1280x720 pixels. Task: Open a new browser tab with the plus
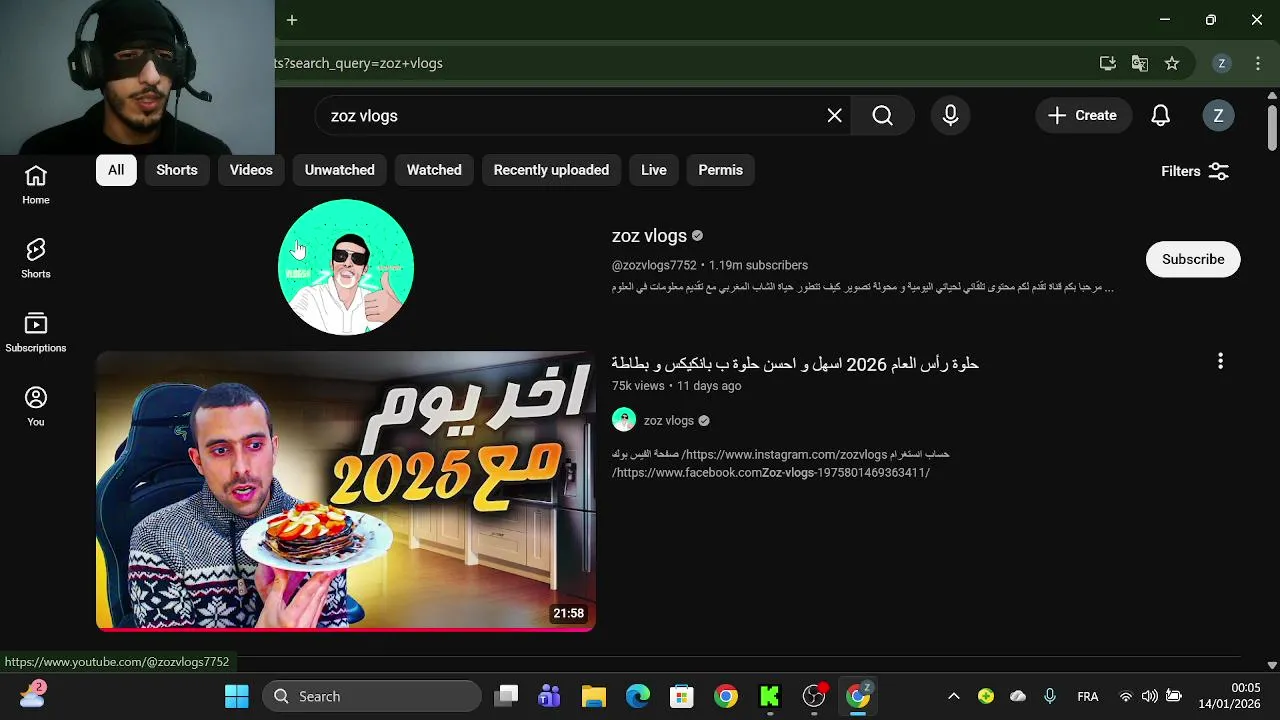coord(292,20)
